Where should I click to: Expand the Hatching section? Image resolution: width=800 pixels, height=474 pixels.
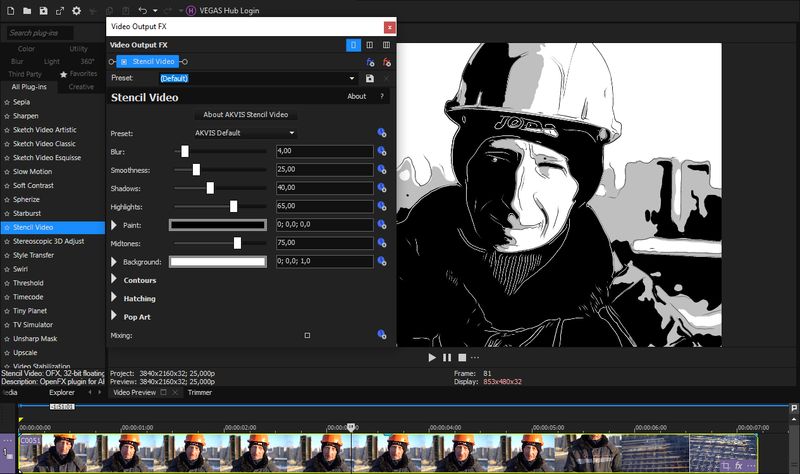pyautogui.click(x=114, y=297)
